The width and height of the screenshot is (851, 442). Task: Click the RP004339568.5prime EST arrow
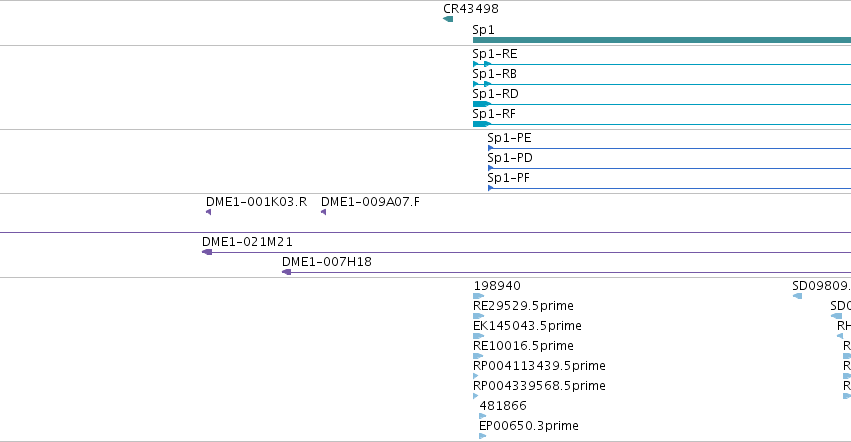click(475, 396)
